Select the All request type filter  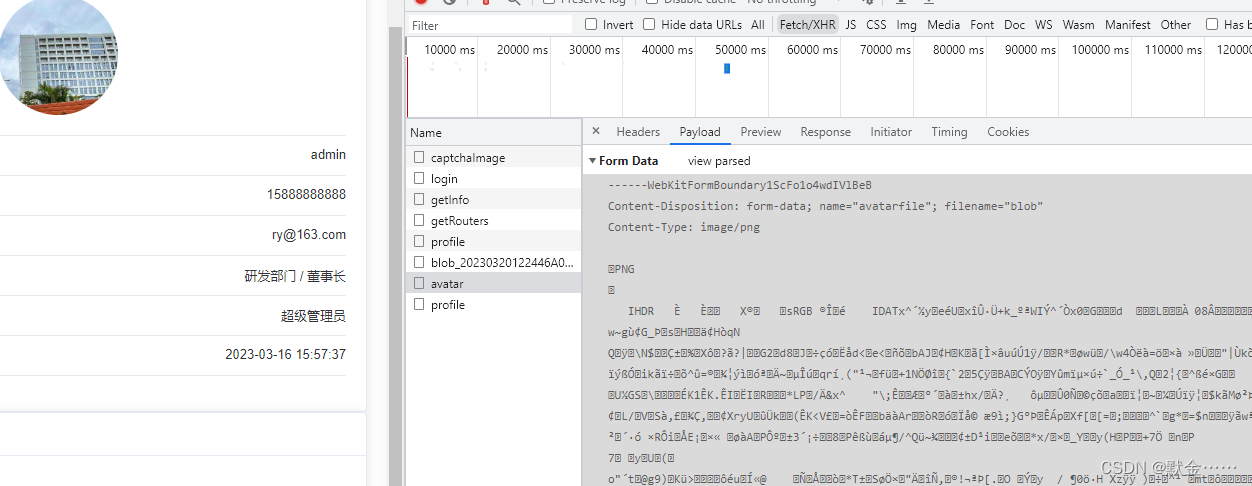click(758, 25)
